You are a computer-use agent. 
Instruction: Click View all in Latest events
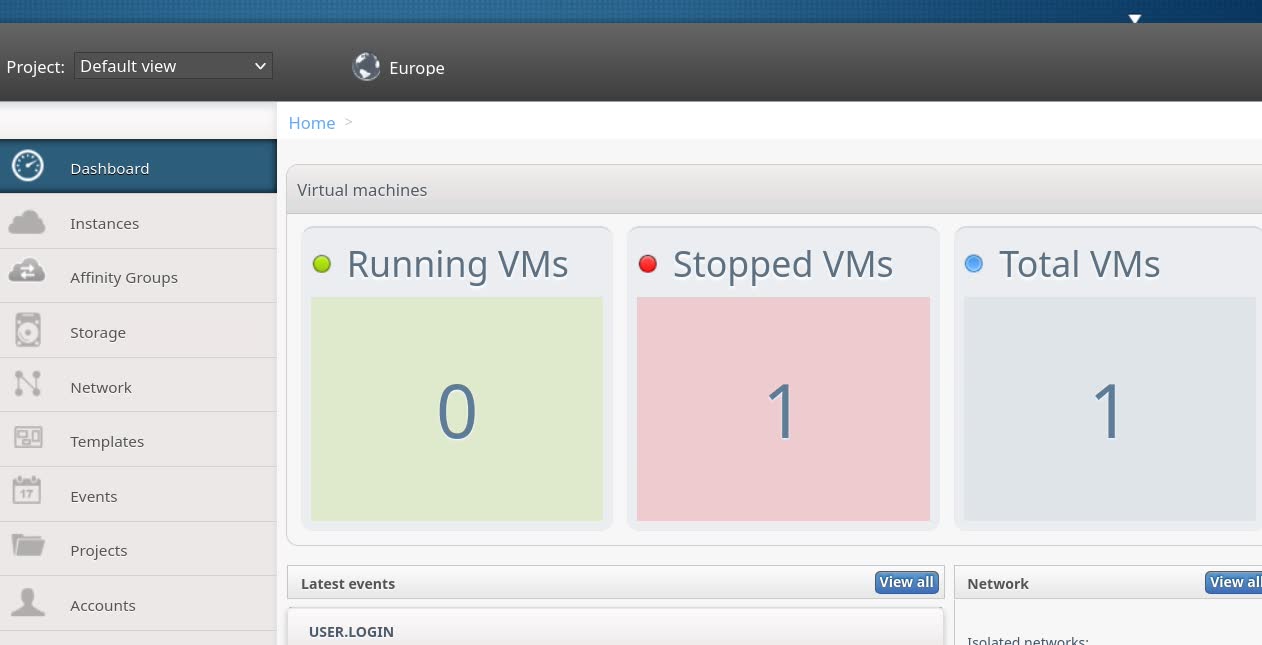[906, 583]
